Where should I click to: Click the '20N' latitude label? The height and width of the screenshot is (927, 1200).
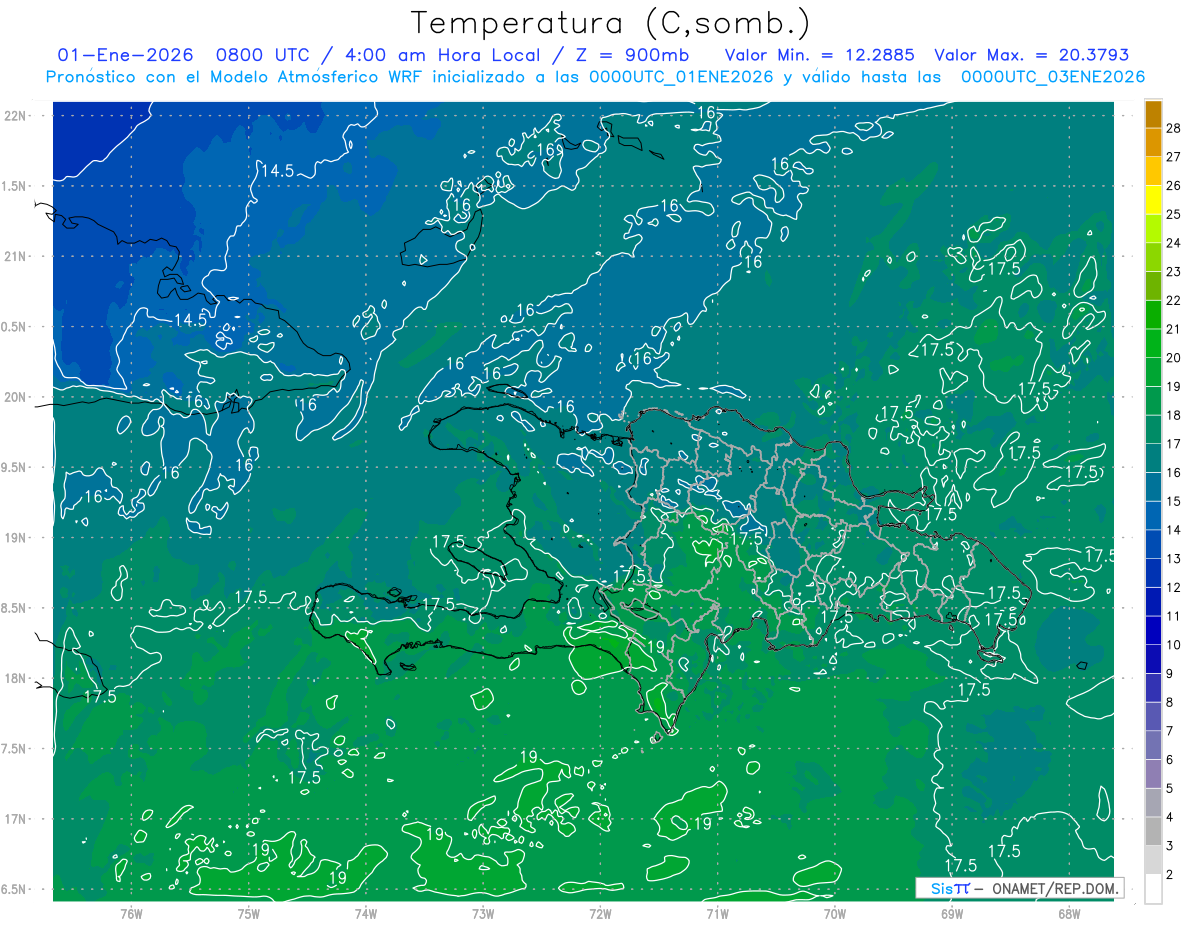pos(15,397)
